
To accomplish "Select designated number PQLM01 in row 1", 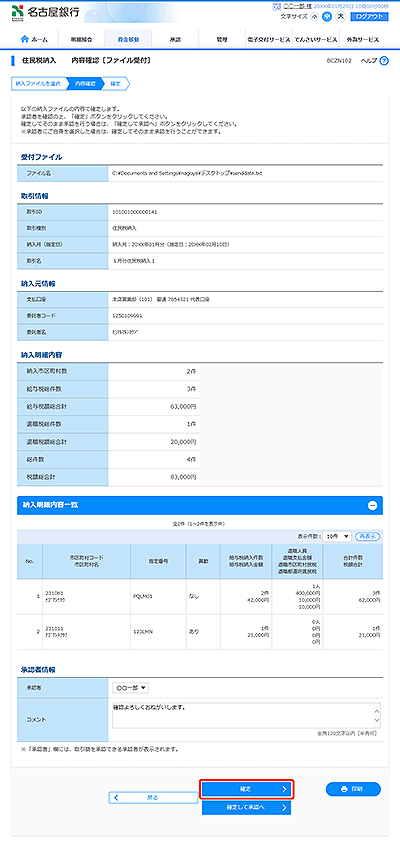I will point(142,597).
